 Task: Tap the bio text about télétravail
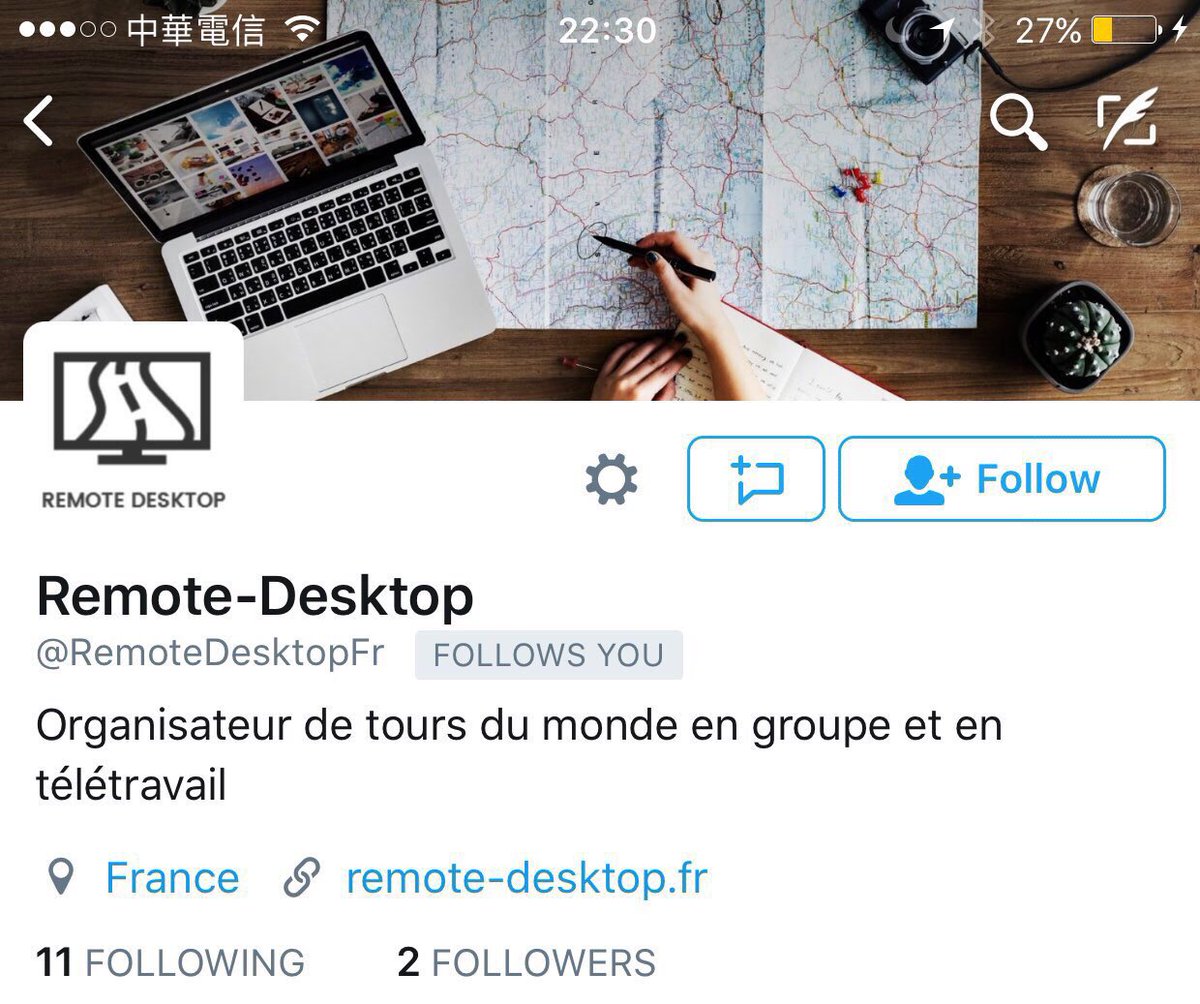pyautogui.click(x=519, y=755)
